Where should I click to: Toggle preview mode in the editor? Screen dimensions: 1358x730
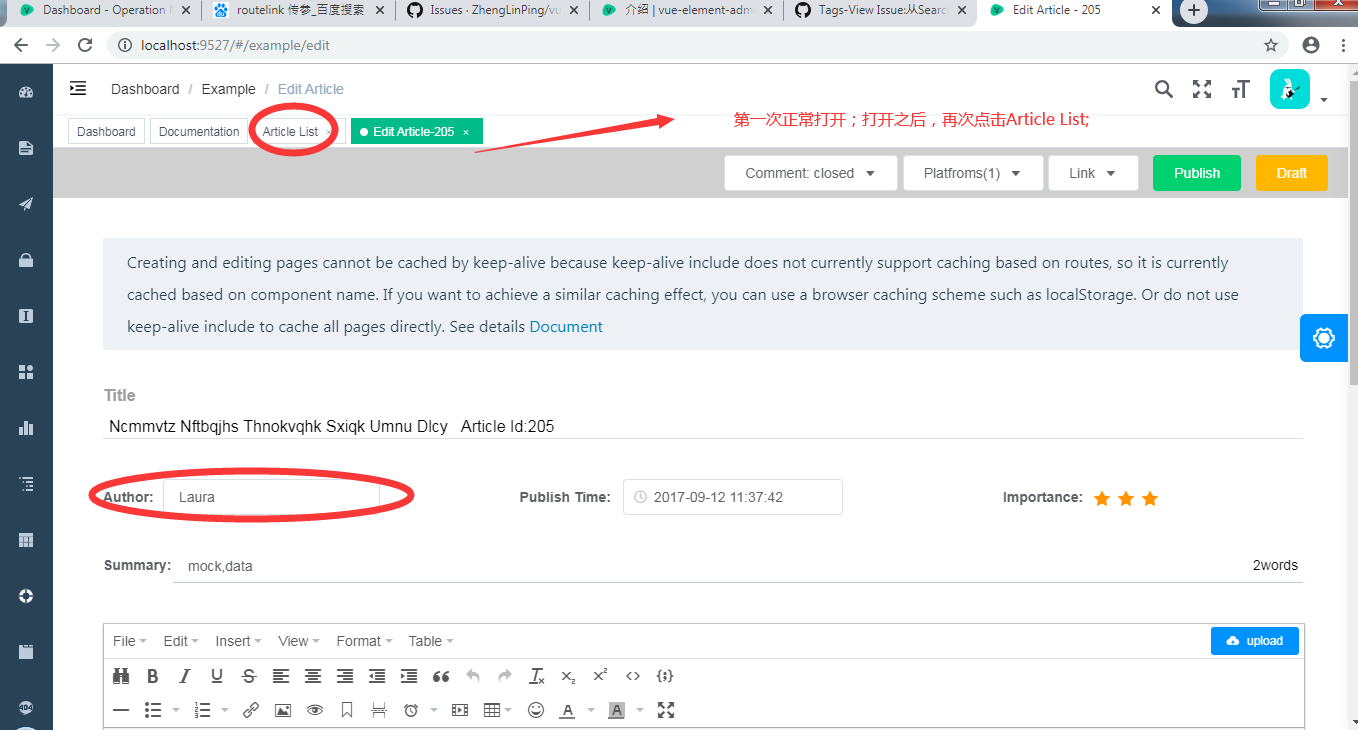click(314, 710)
